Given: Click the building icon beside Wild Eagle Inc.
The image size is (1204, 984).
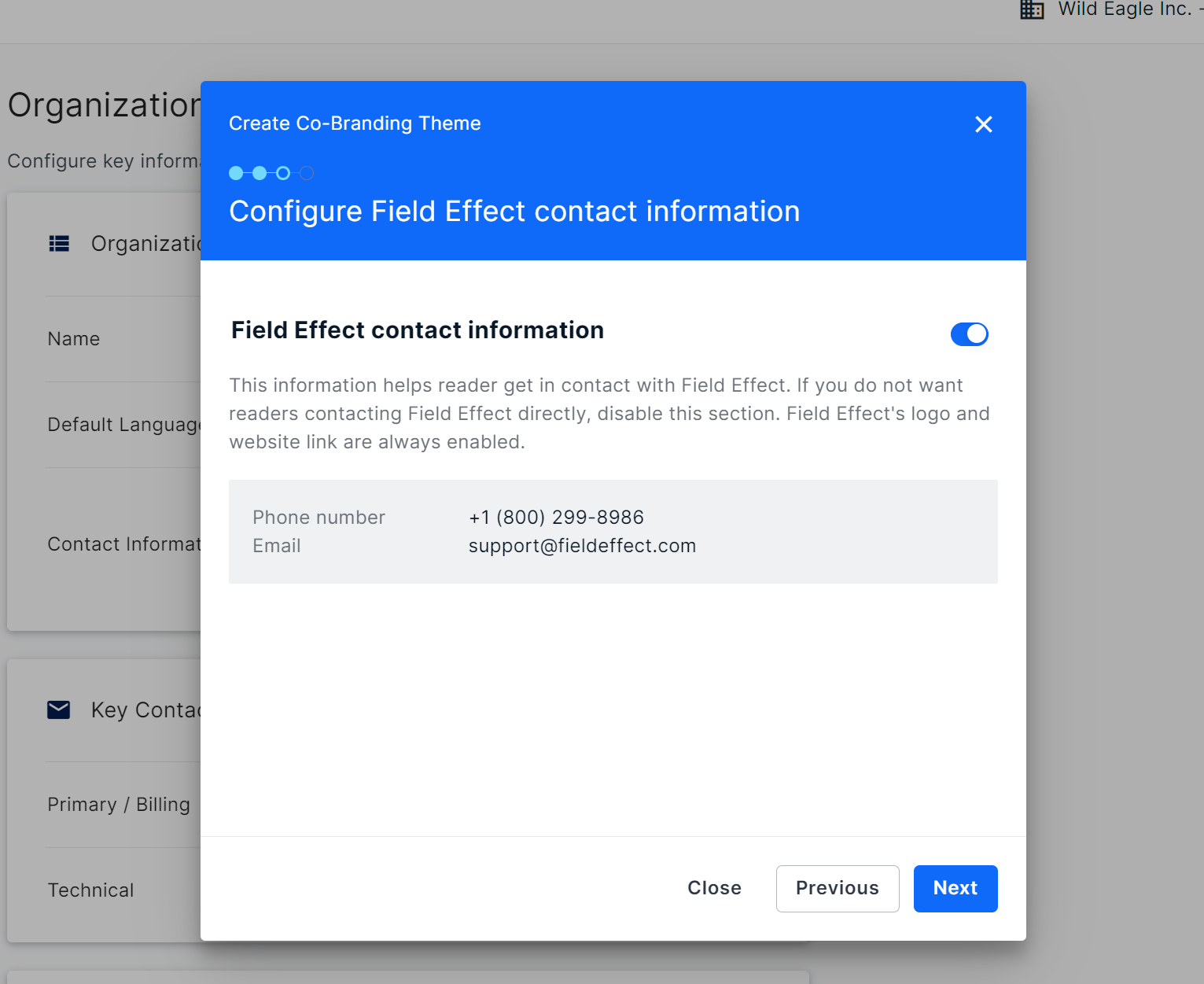Looking at the screenshot, I should (x=1032, y=9).
